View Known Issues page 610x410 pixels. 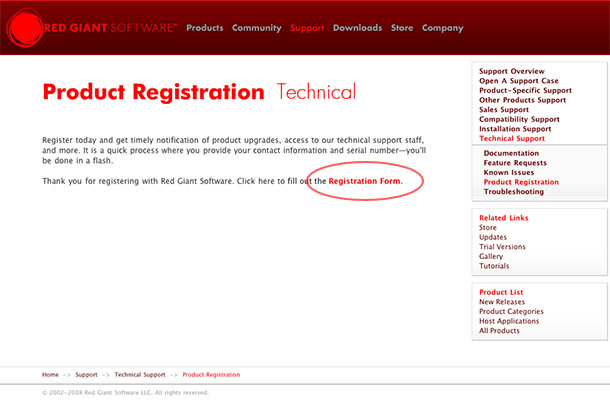pos(509,172)
